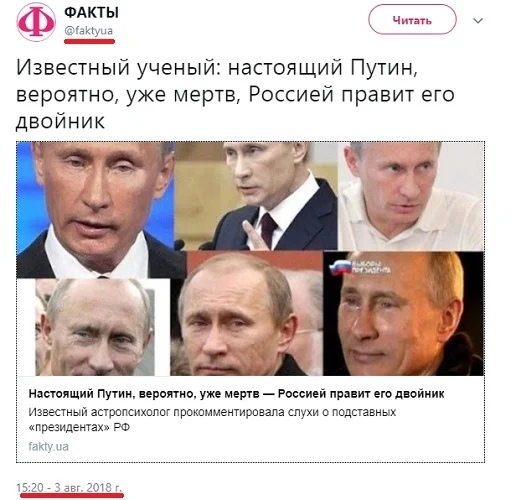Click the tweet headline about Известный ученый
Image resolution: width=516 pixels, height=500 pixels.
pos(235,94)
